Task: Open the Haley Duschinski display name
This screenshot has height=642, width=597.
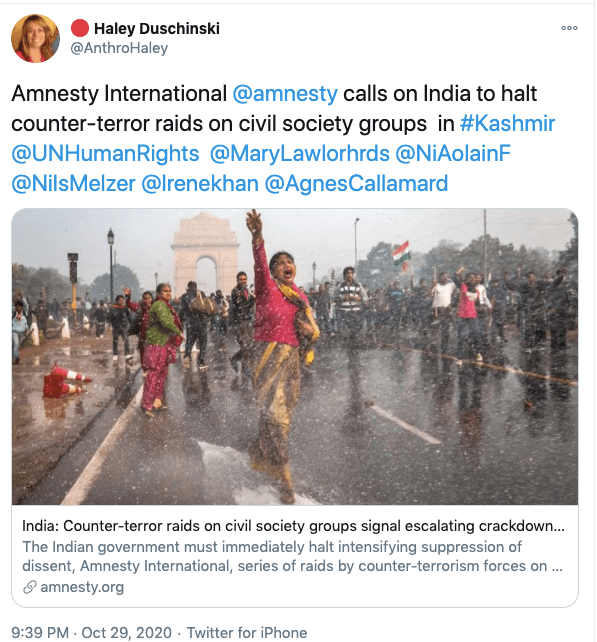Action: [x=157, y=29]
